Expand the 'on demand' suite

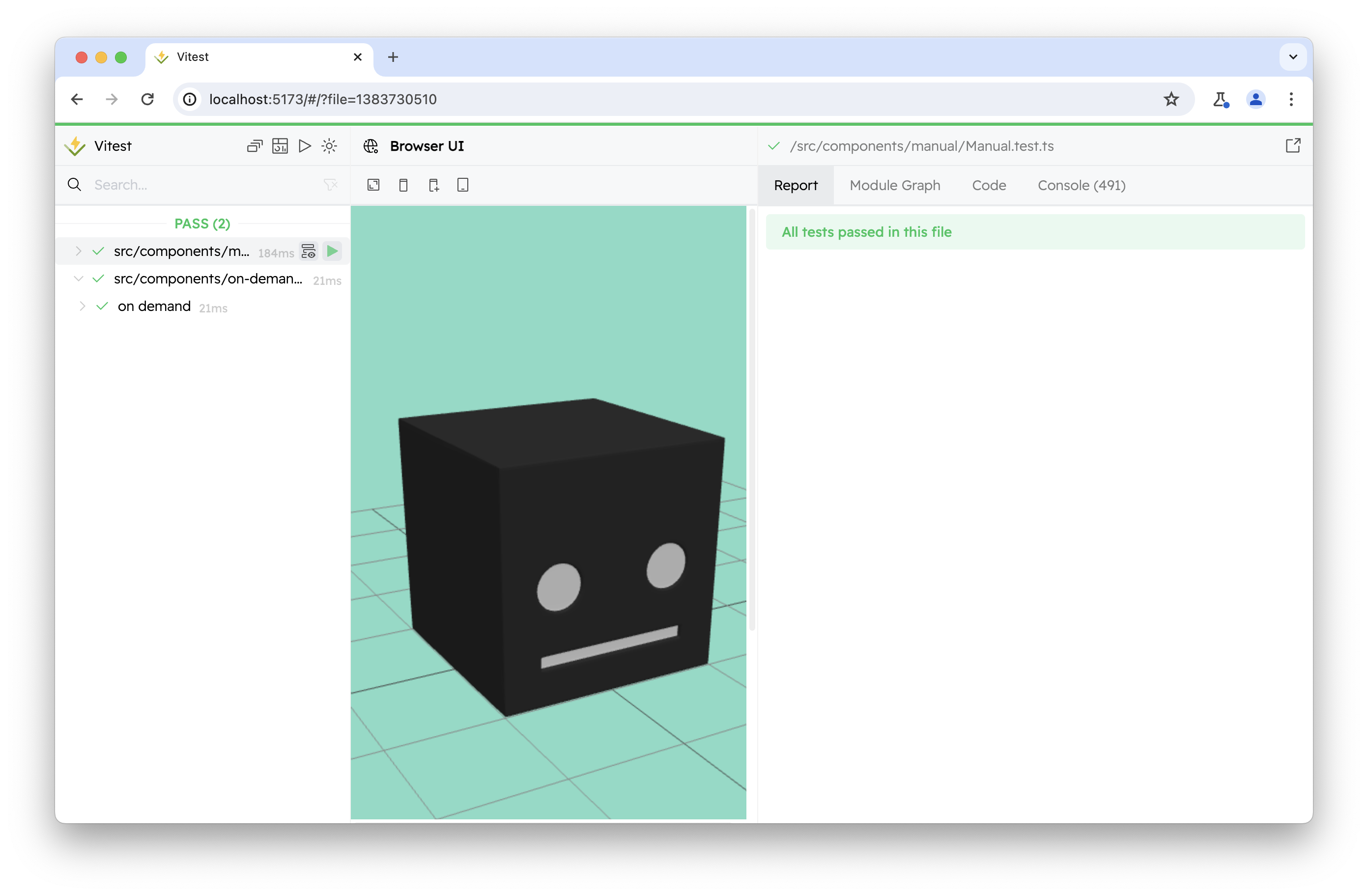click(x=82, y=307)
